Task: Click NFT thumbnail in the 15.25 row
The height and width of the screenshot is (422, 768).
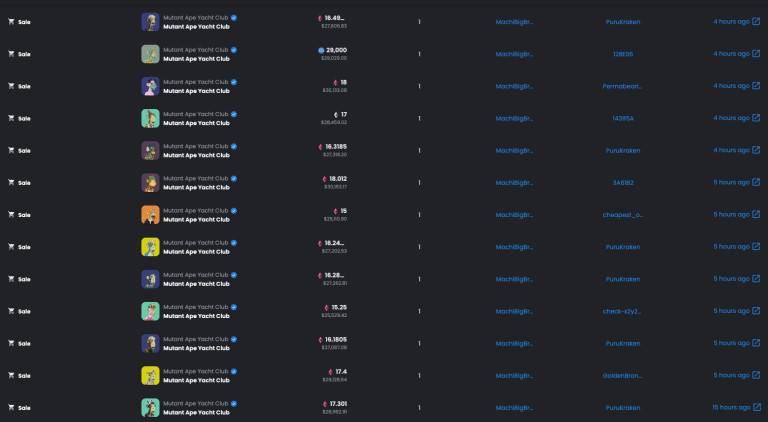Action: click(150, 311)
